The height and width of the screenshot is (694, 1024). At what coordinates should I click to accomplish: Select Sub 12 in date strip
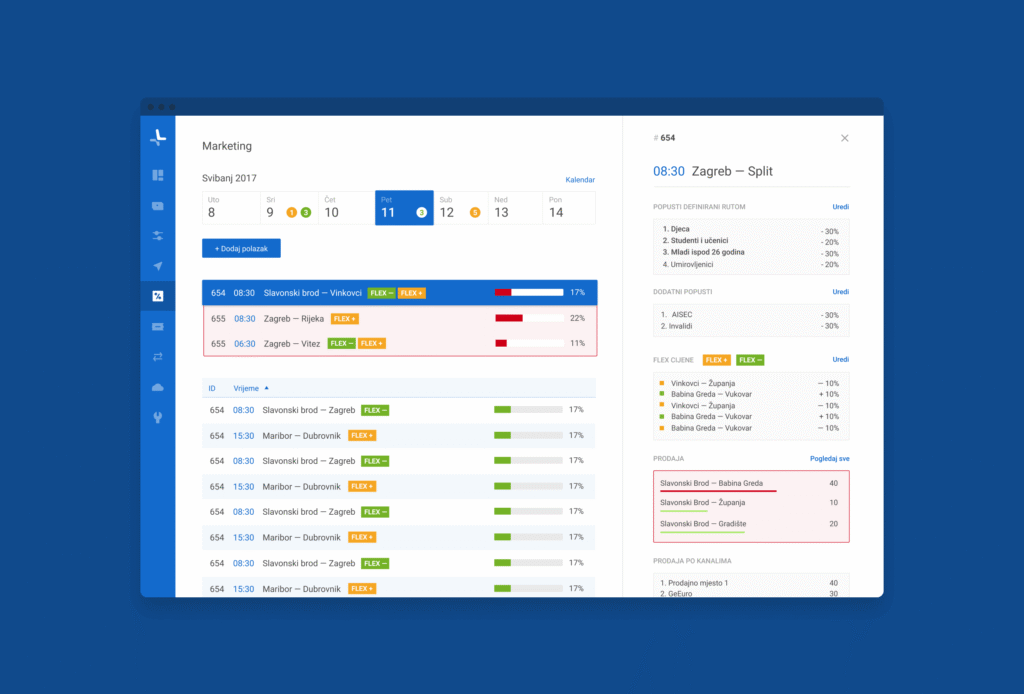(461, 208)
